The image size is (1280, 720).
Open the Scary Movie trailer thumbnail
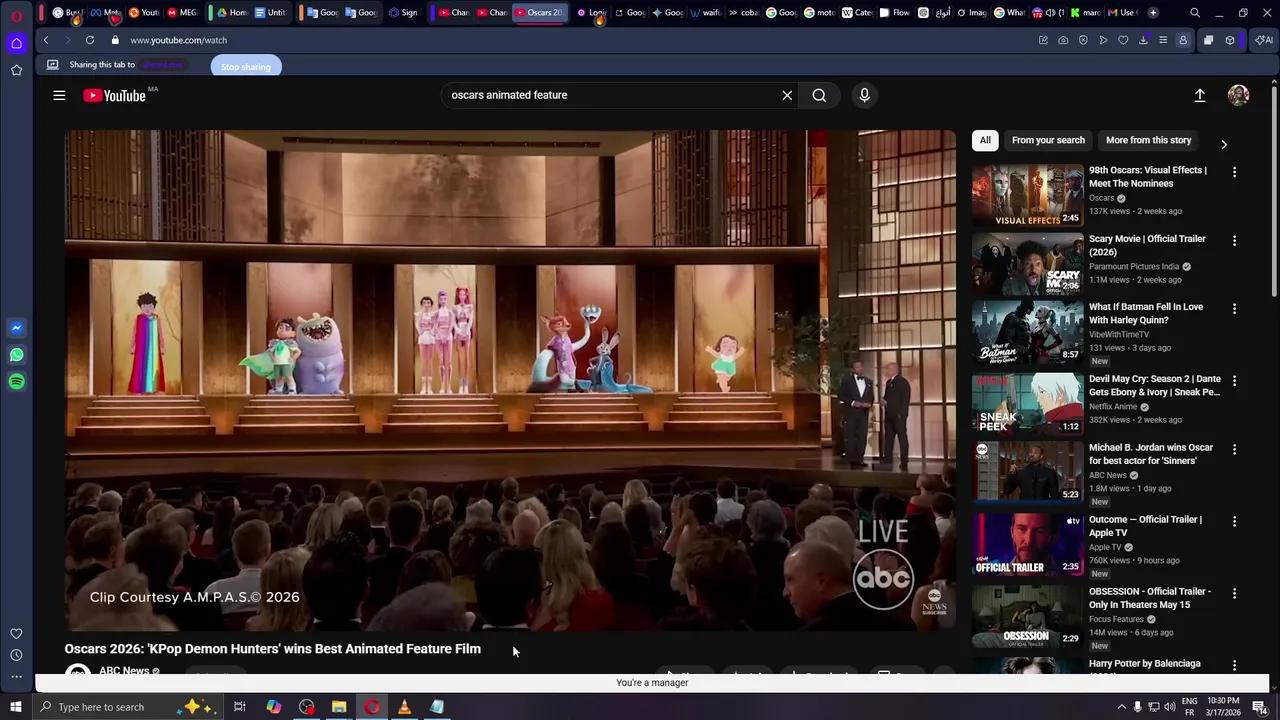pos(1027,263)
